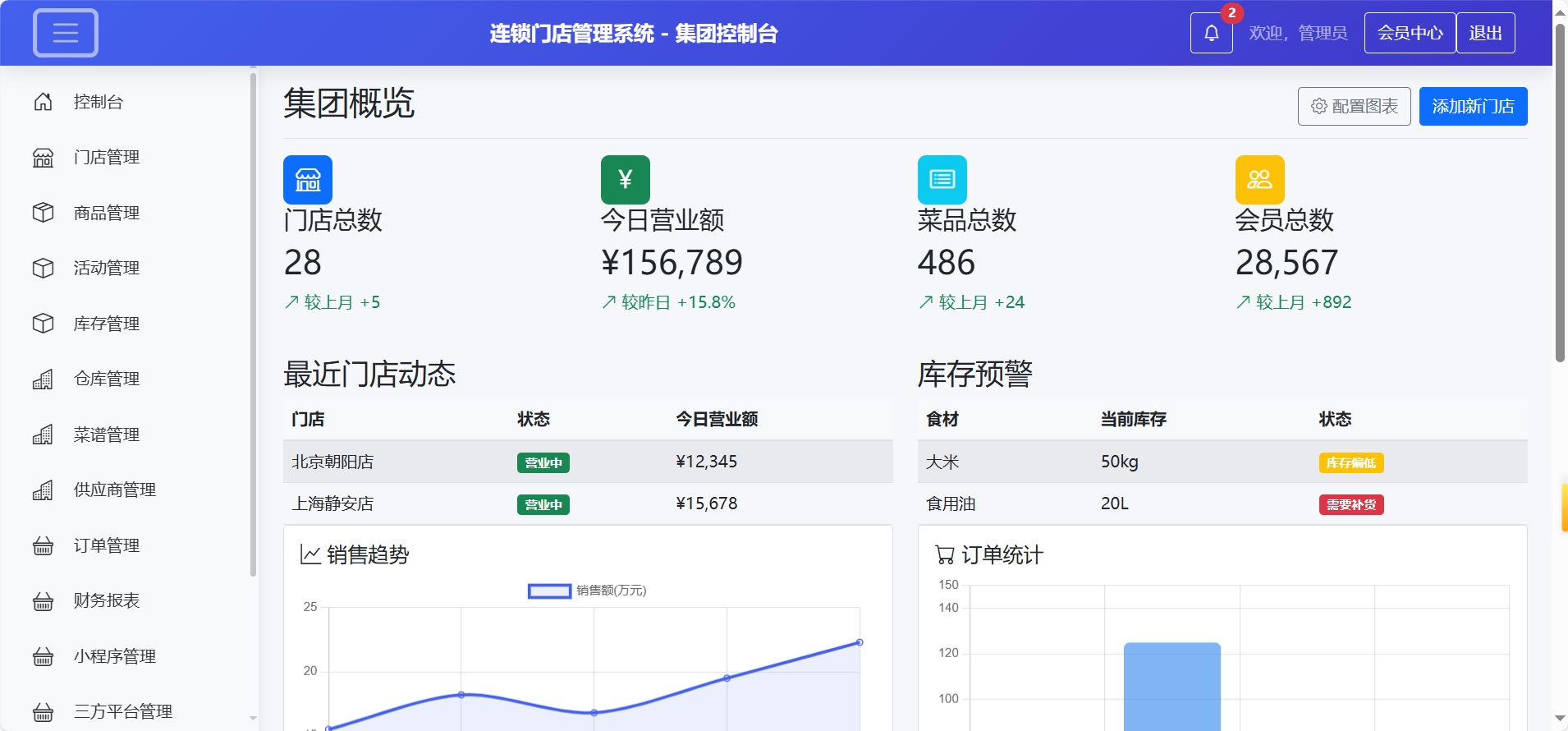The image size is (1568, 731).
Task: Click the shop icon beside 门店管理
Action: tap(44, 157)
